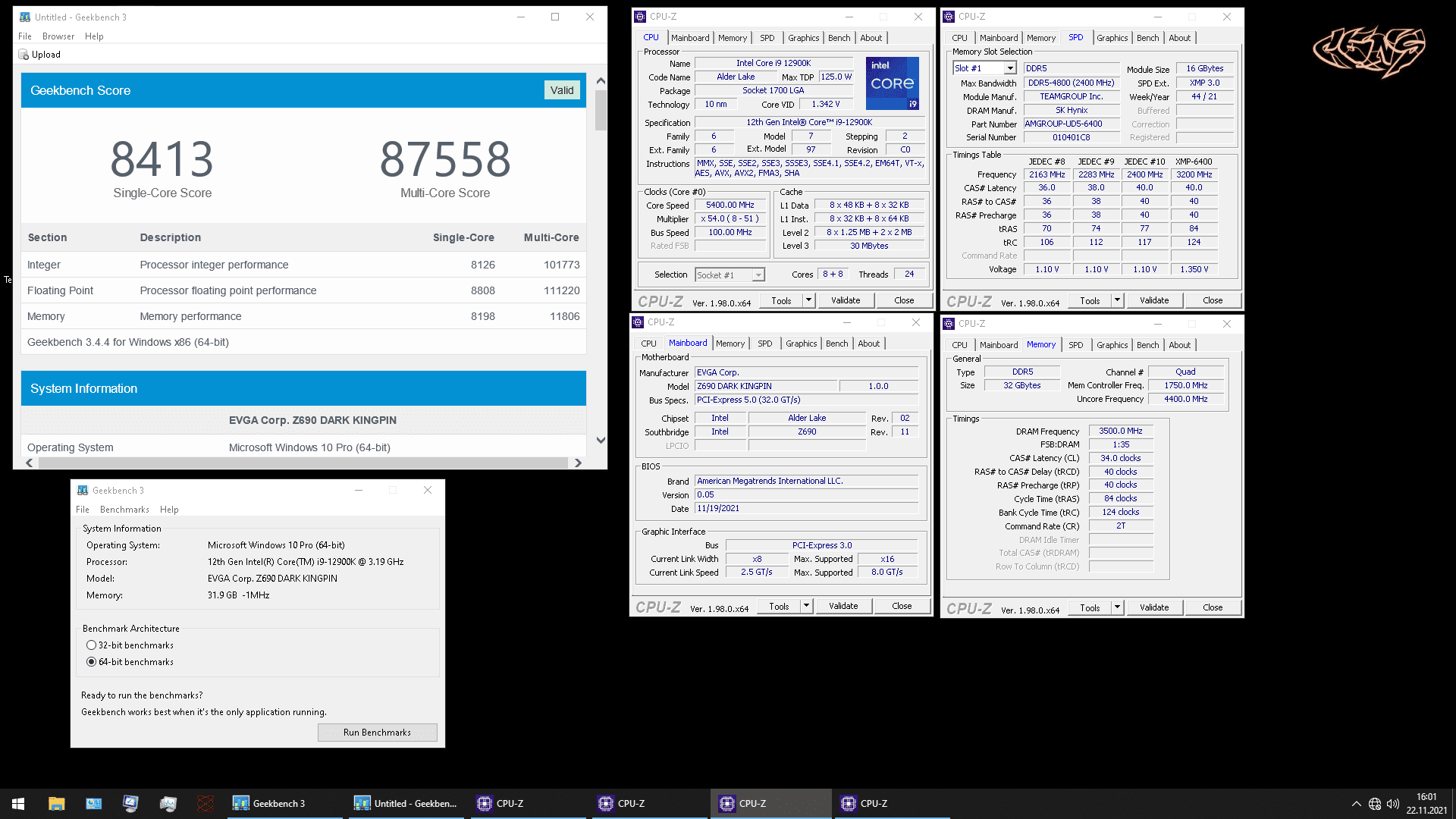This screenshot has width=1456, height=819.
Task: Click Run Benchmarks button
Action: click(x=377, y=733)
